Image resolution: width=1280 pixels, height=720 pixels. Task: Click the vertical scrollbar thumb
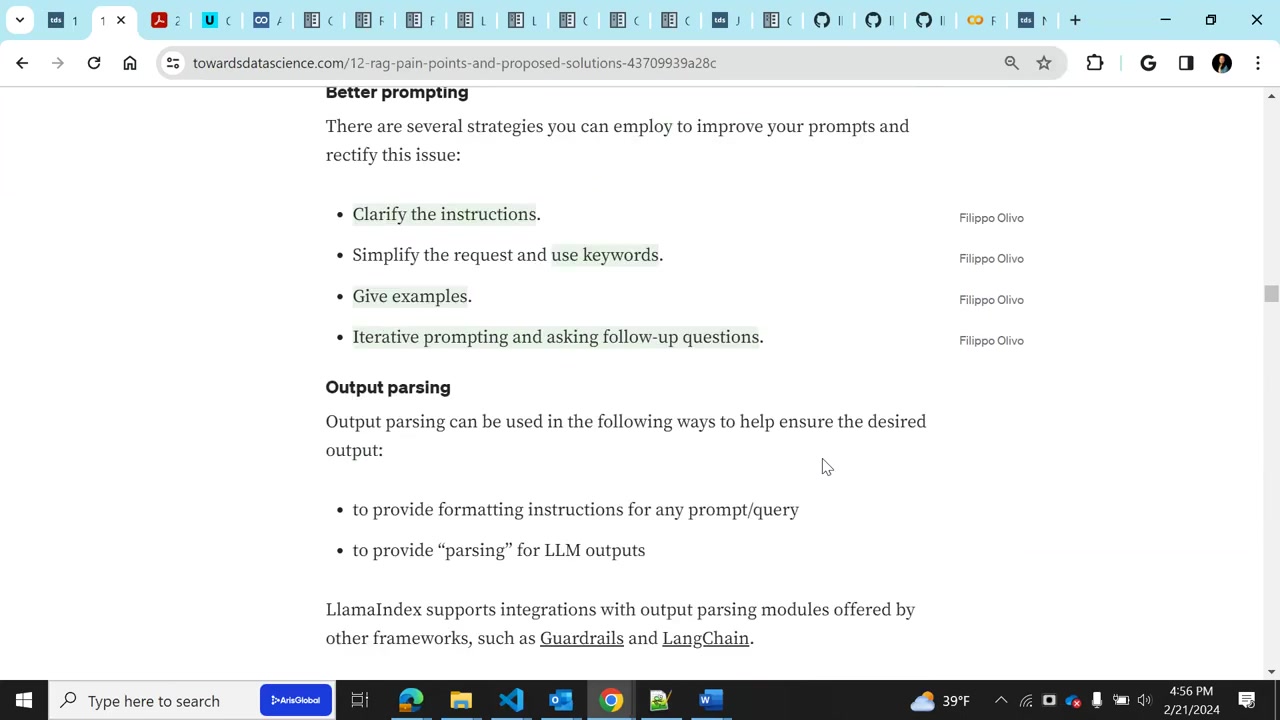click(1271, 293)
